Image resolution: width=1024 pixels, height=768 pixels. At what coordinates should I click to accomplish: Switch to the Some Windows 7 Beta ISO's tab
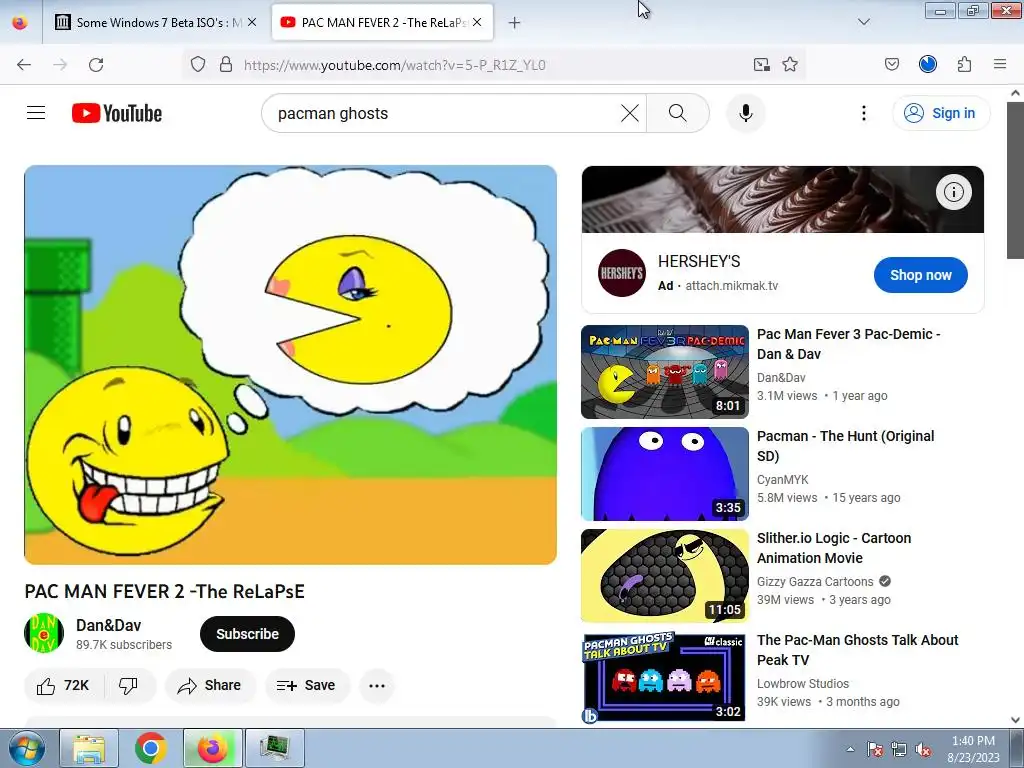155,23
